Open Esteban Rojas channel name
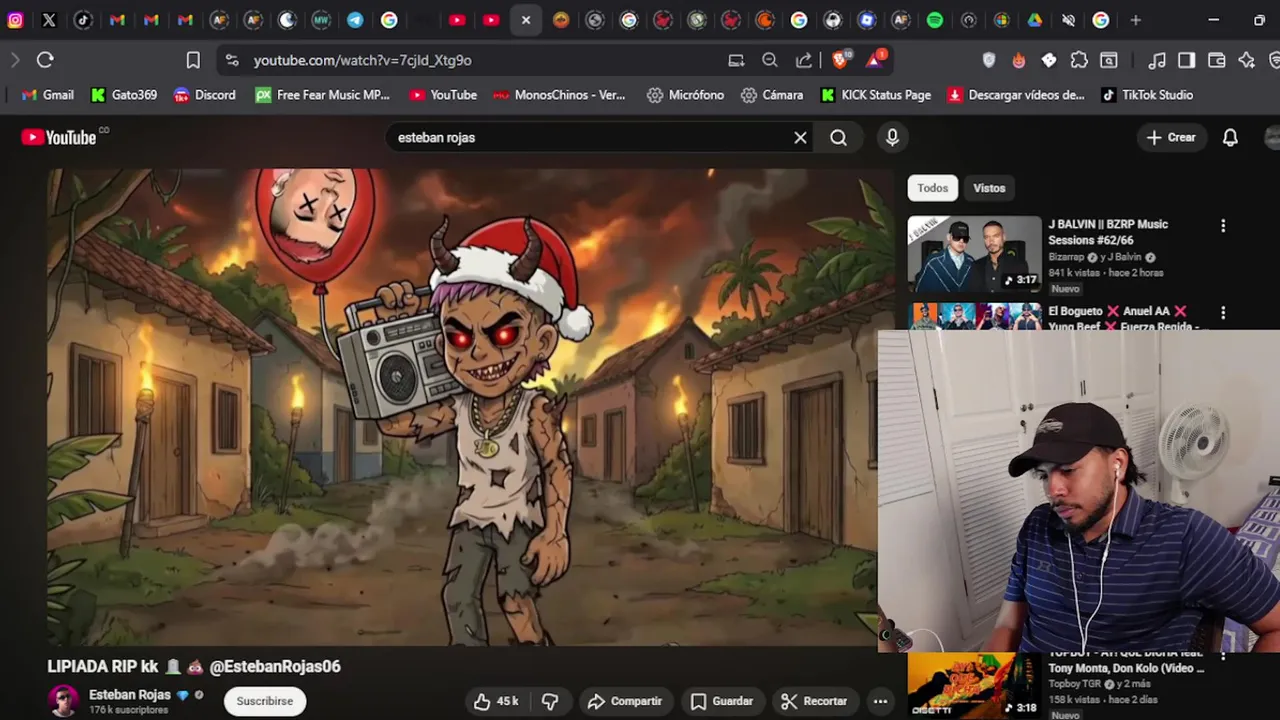Image resolution: width=1280 pixels, height=720 pixels. point(130,695)
